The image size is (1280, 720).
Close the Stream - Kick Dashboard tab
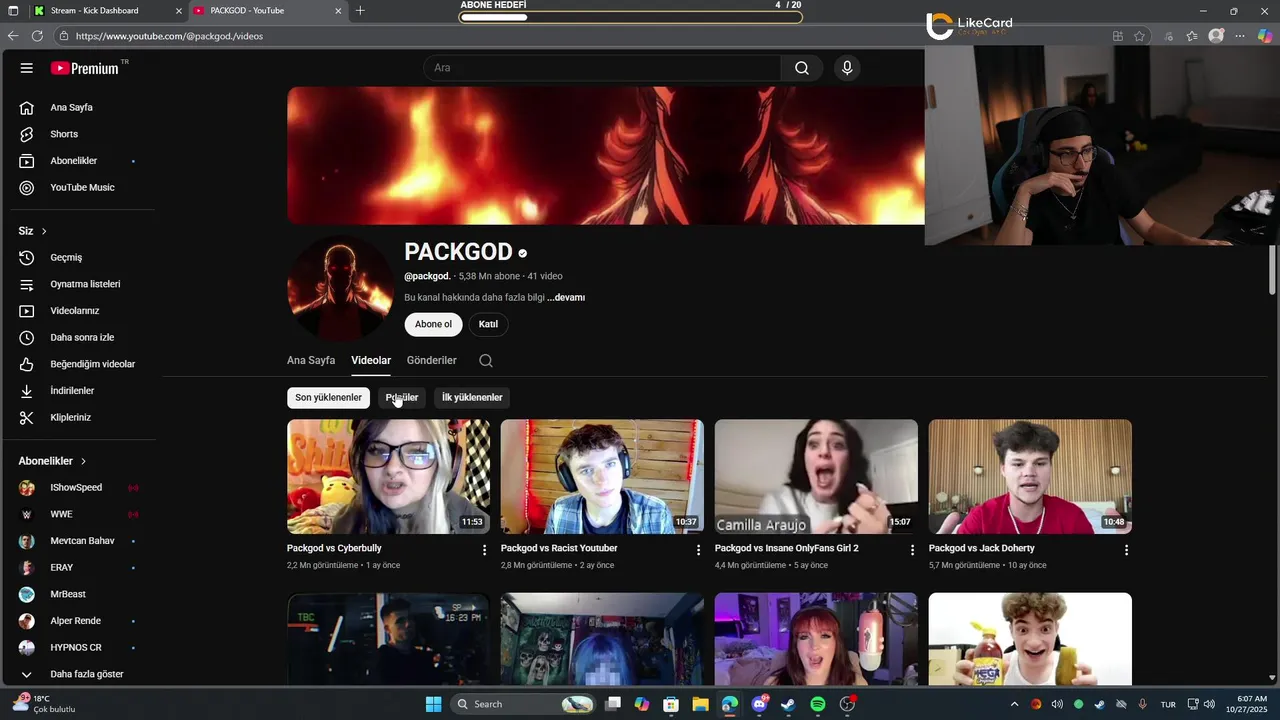pos(179,11)
